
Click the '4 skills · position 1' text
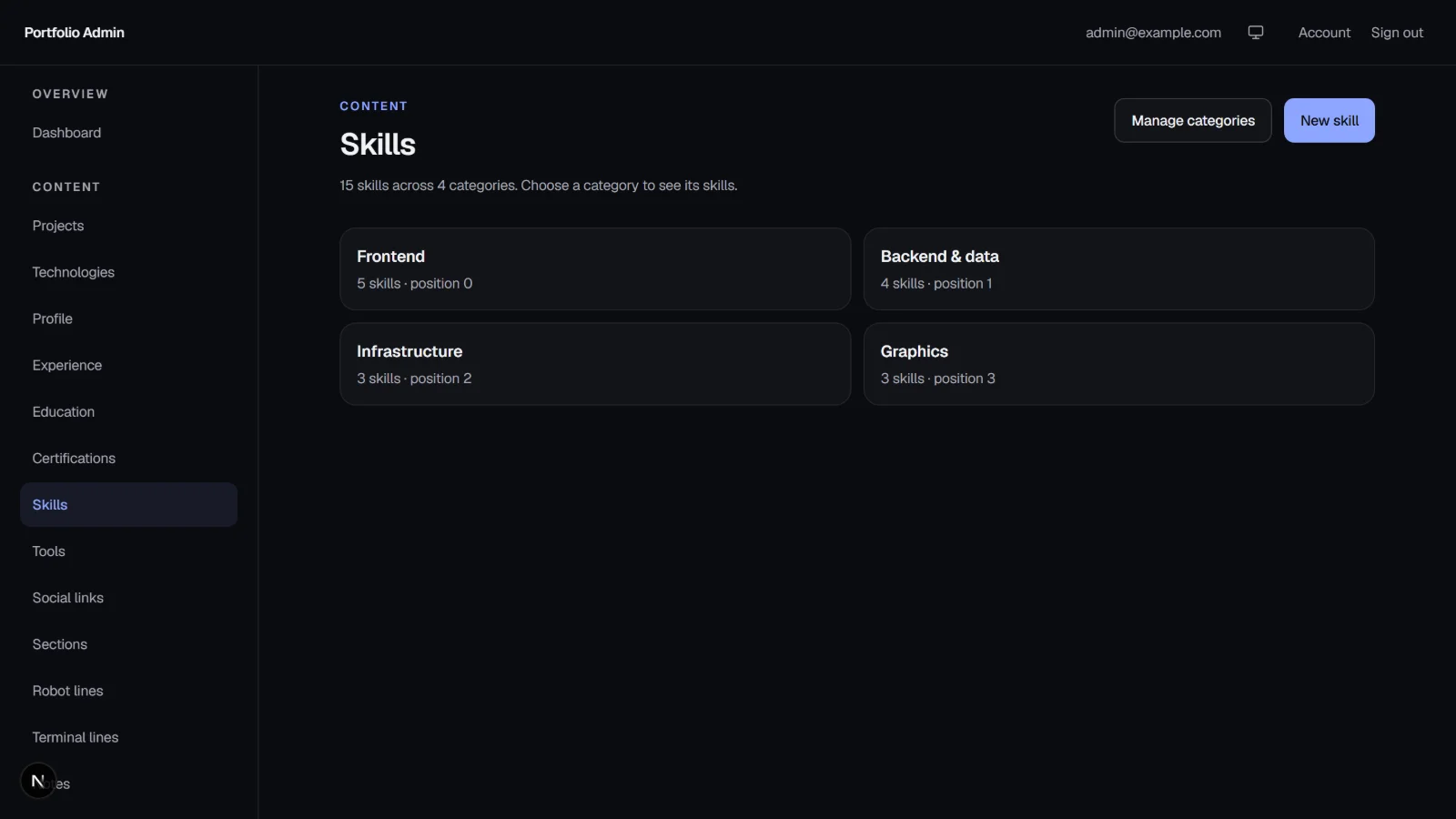(936, 283)
